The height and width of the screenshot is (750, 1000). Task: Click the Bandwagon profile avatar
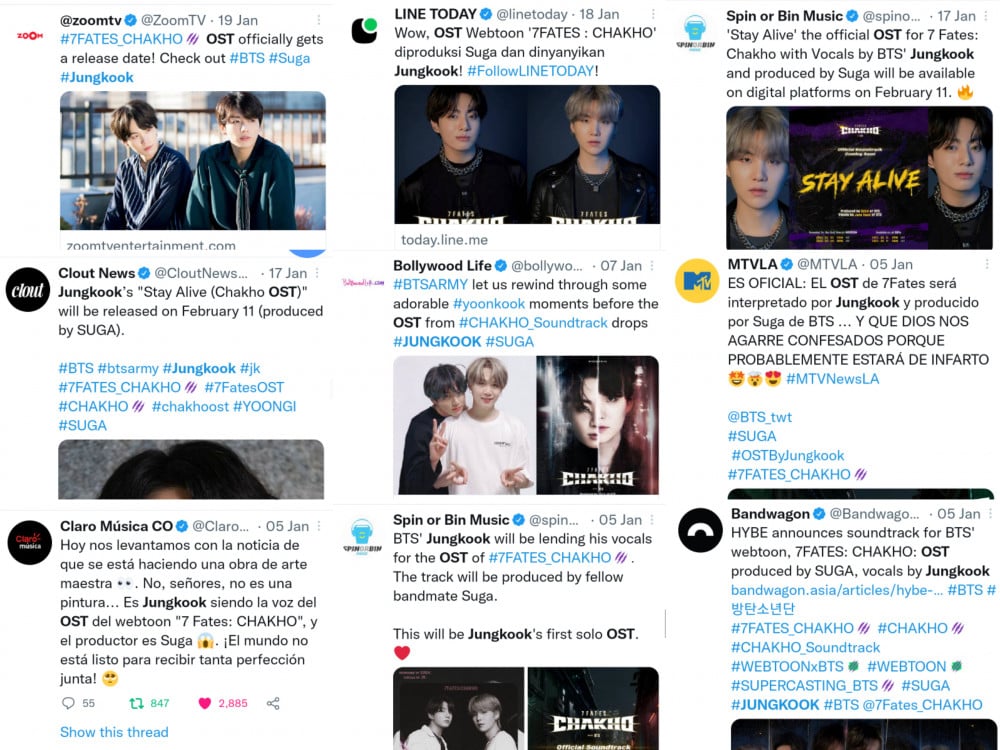click(x=700, y=530)
